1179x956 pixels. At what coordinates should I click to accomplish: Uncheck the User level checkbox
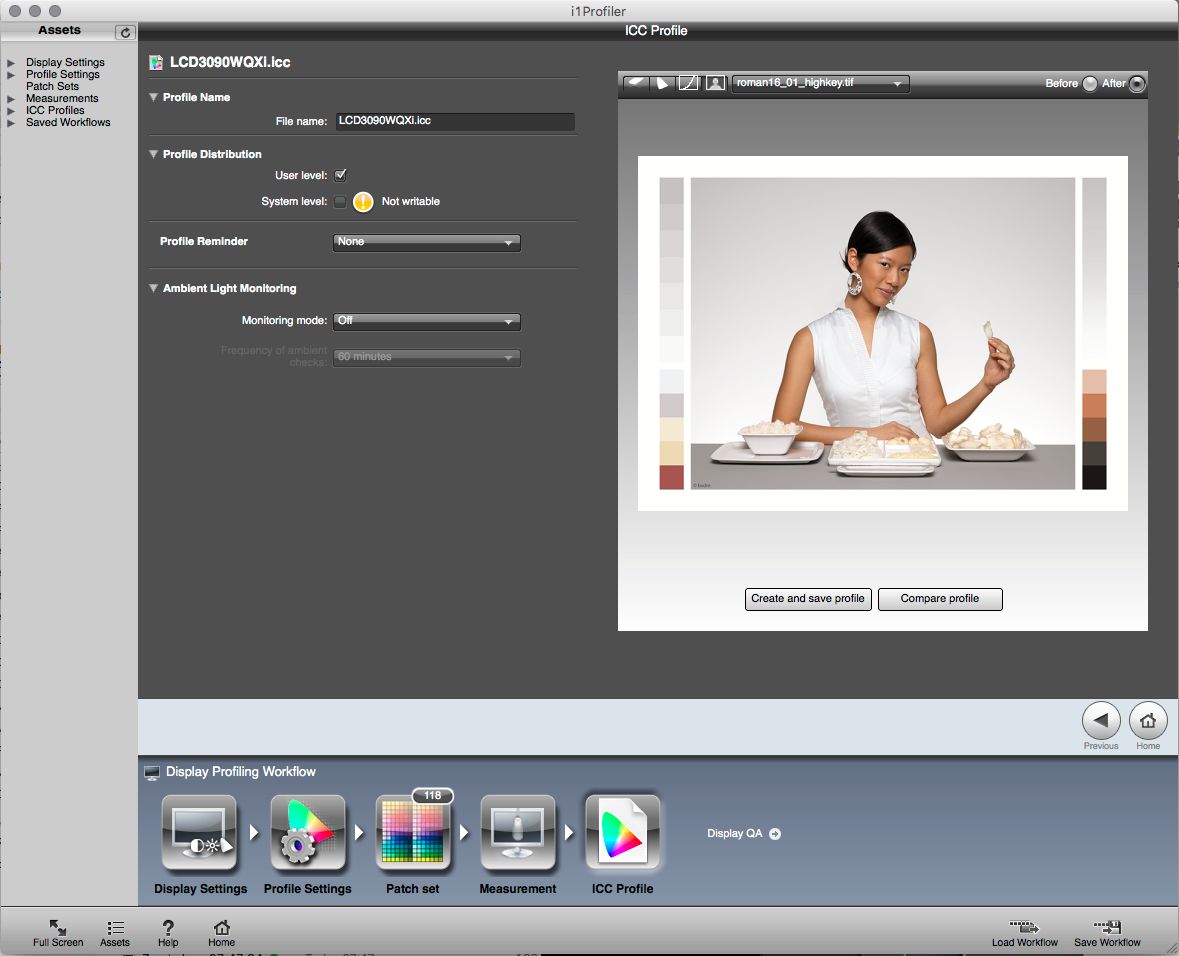click(x=340, y=175)
